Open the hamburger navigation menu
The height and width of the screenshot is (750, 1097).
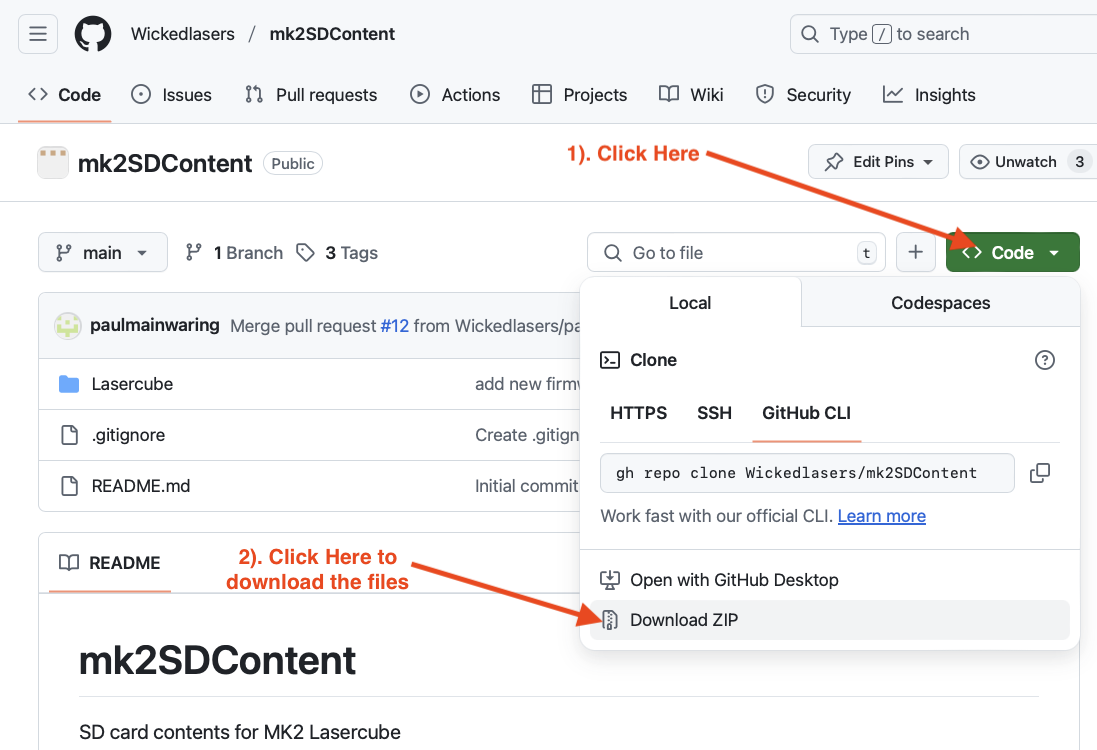[38, 34]
